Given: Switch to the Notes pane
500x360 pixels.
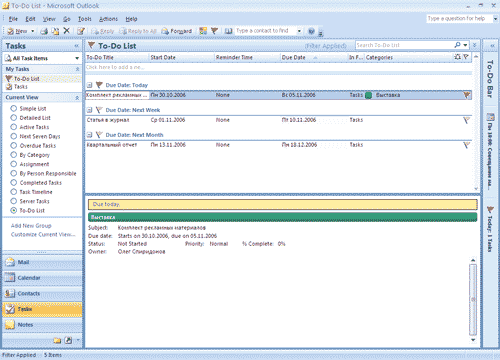Looking at the screenshot, I should 42,325.
